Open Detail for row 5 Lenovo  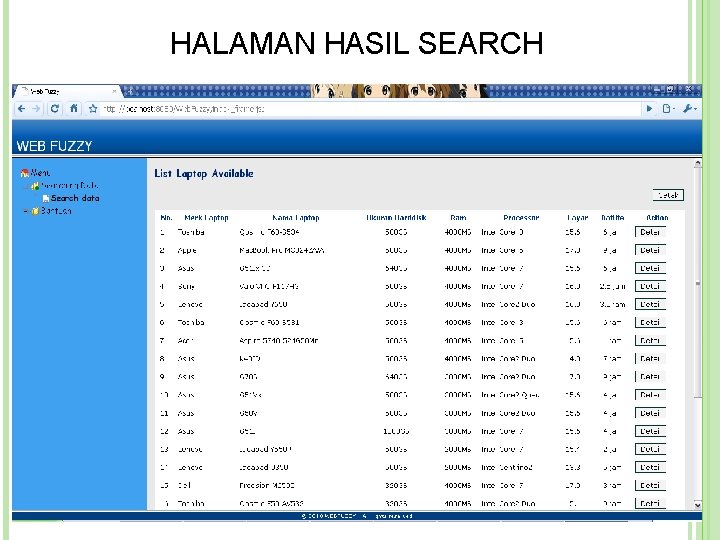pos(650,304)
